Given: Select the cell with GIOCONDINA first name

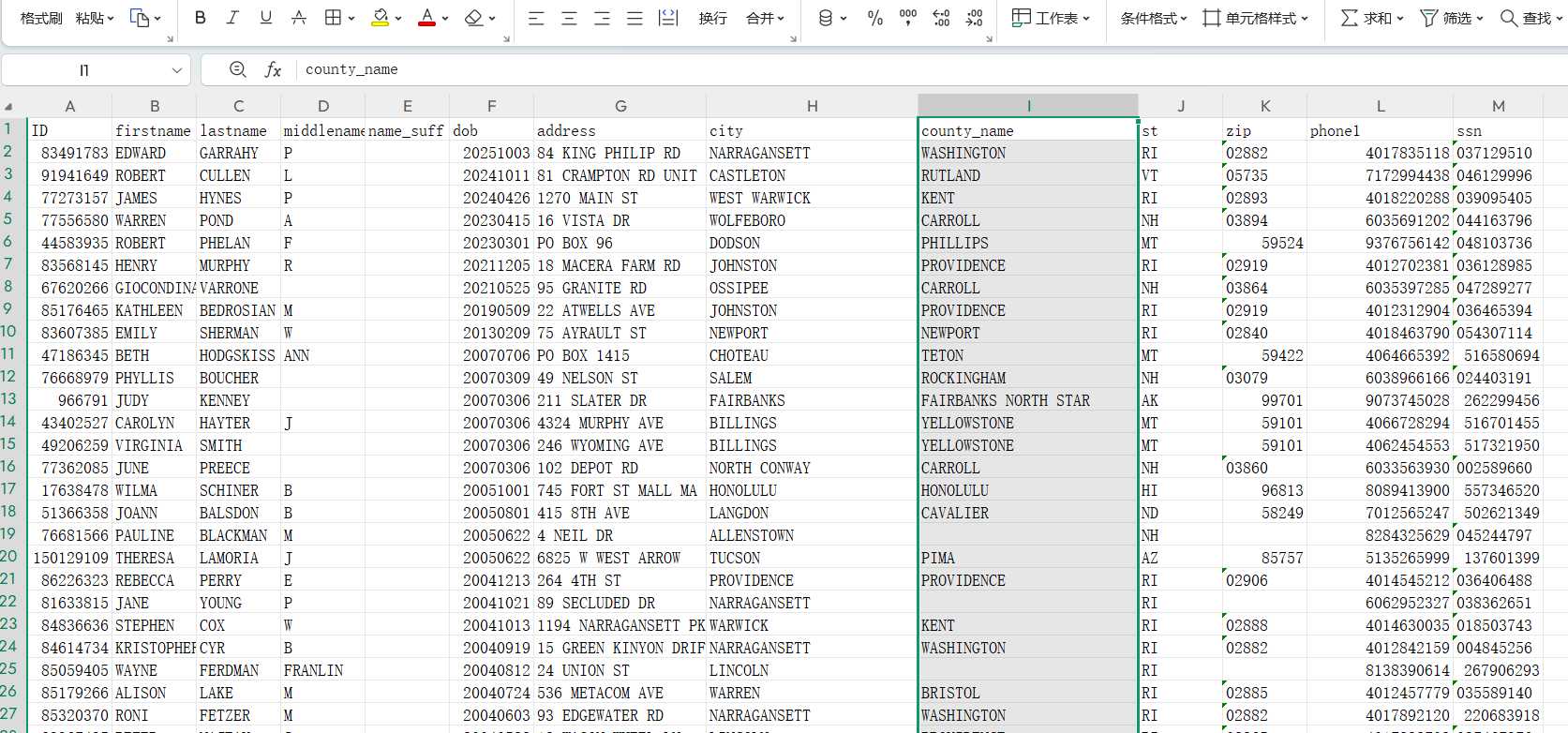Looking at the screenshot, I should click(155, 288).
